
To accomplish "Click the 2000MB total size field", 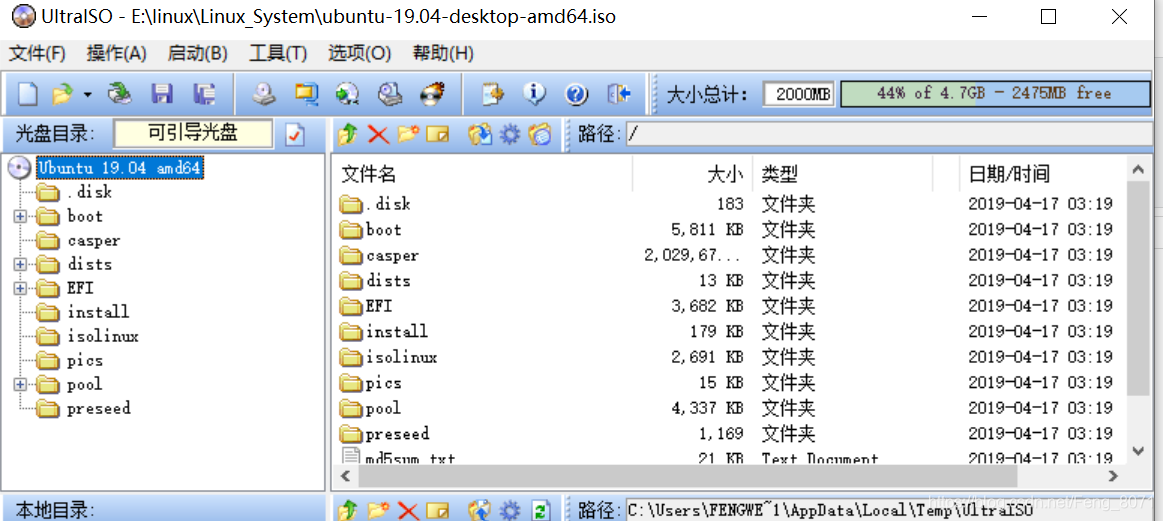I will 799,94.
